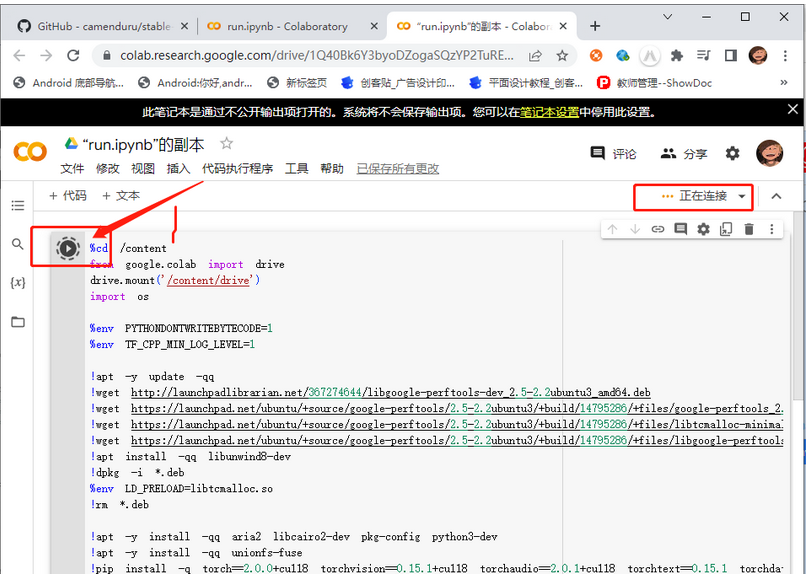The image size is (807, 574).
Task: Copy link to cell icon
Action: [658, 229]
